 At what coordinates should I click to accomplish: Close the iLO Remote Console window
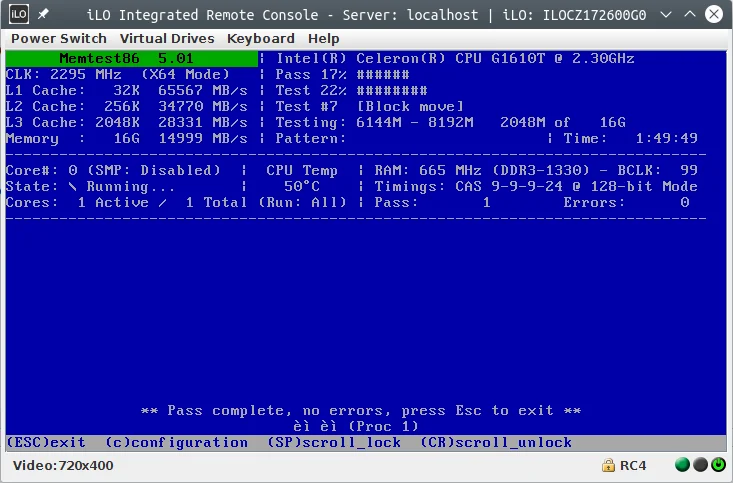point(714,14)
